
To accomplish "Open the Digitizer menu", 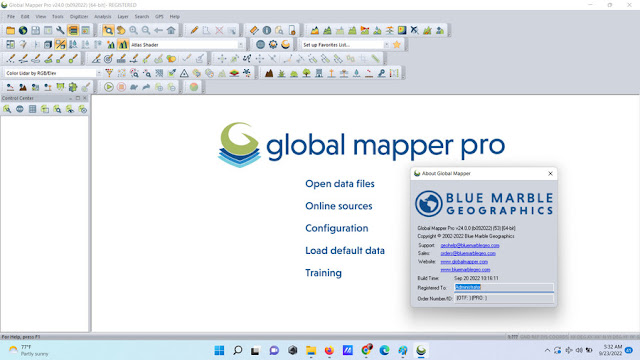I will (x=79, y=17).
